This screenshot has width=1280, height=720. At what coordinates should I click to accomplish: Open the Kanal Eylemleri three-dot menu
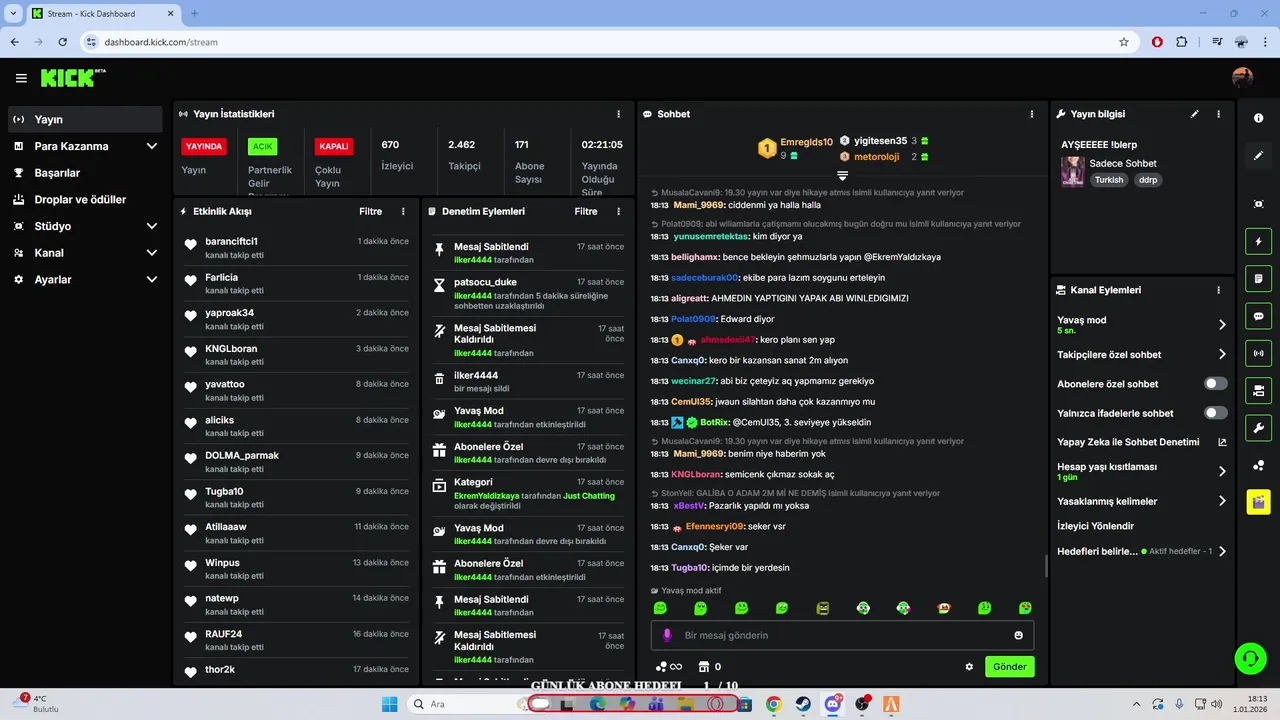1218,290
